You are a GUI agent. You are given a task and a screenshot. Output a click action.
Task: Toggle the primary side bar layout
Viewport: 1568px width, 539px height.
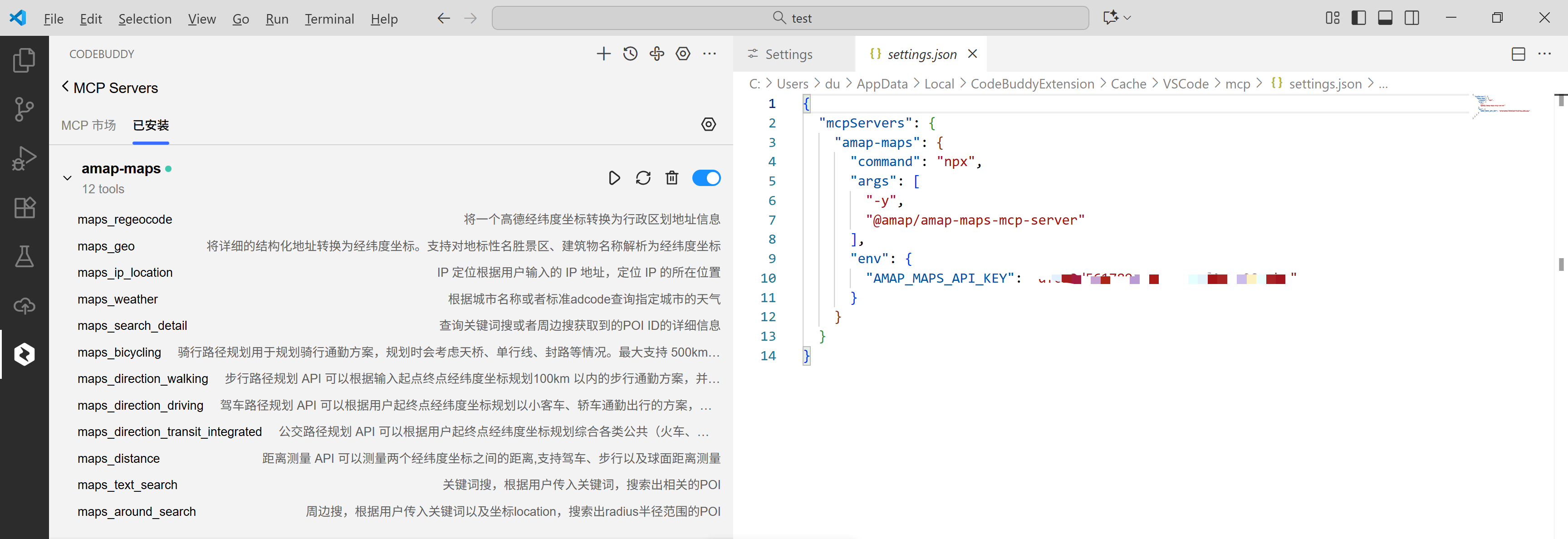pyautogui.click(x=1358, y=18)
